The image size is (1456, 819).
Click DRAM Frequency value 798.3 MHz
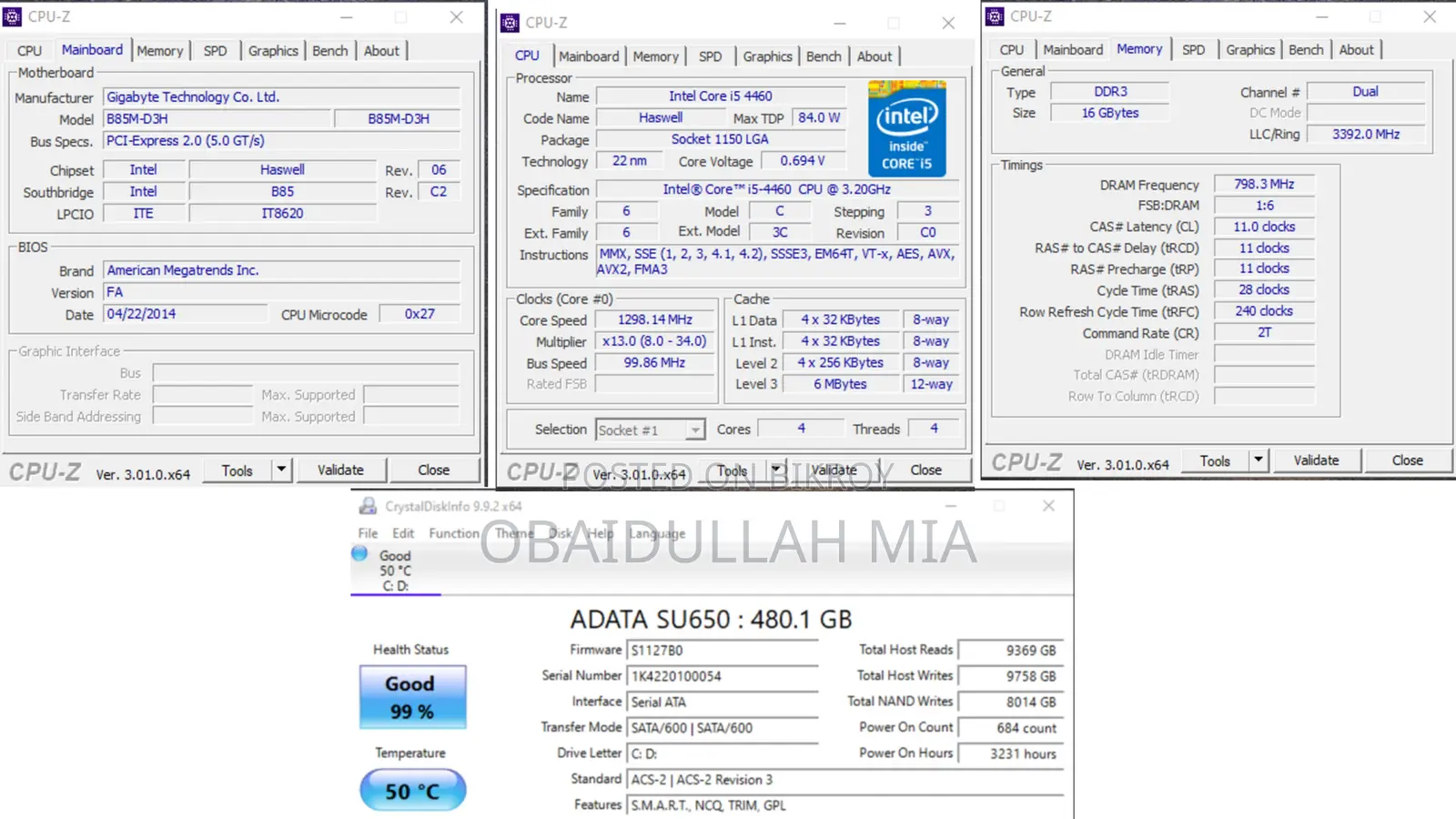1264,184
